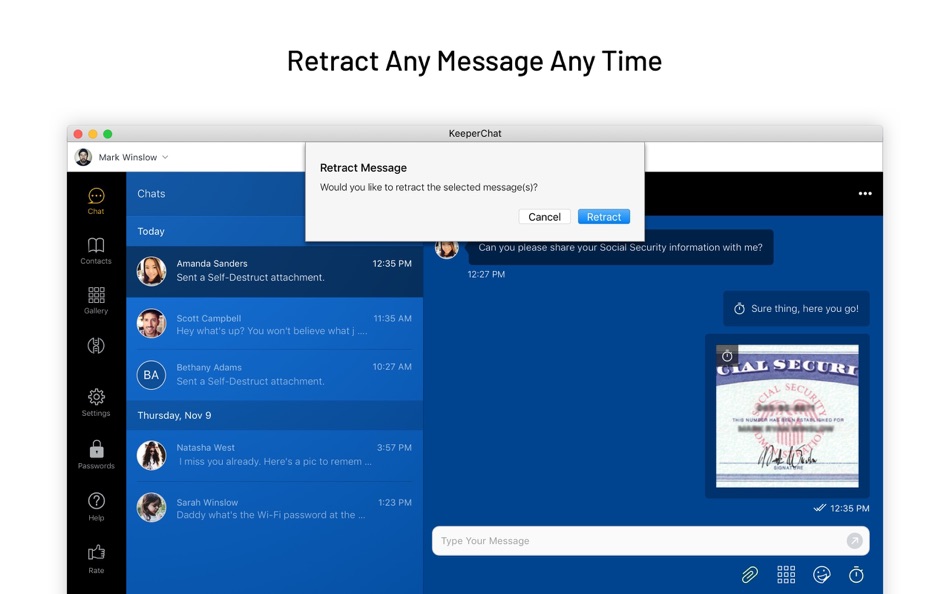
Task: Click sender avatar beside incoming message
Action: (447, 247)
